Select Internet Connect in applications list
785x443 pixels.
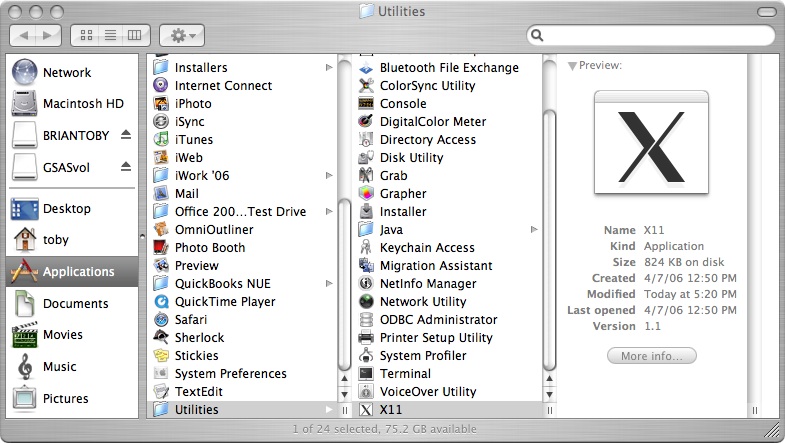click(x=223, y=86)
